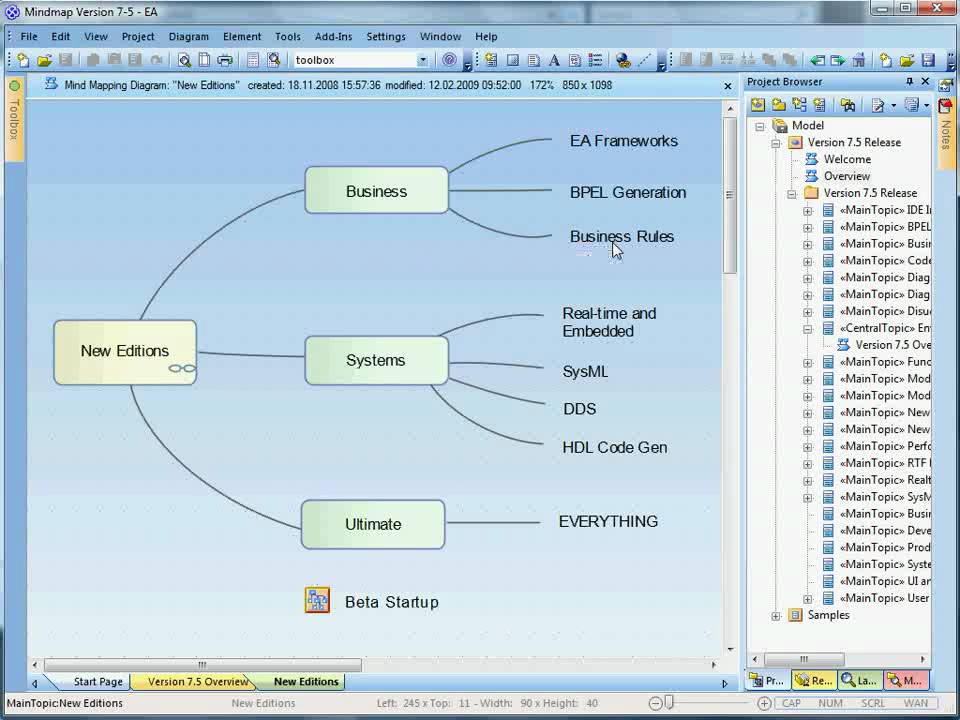
Task: Click the Open Project folder icon
Action: click(x=44, y=60)
